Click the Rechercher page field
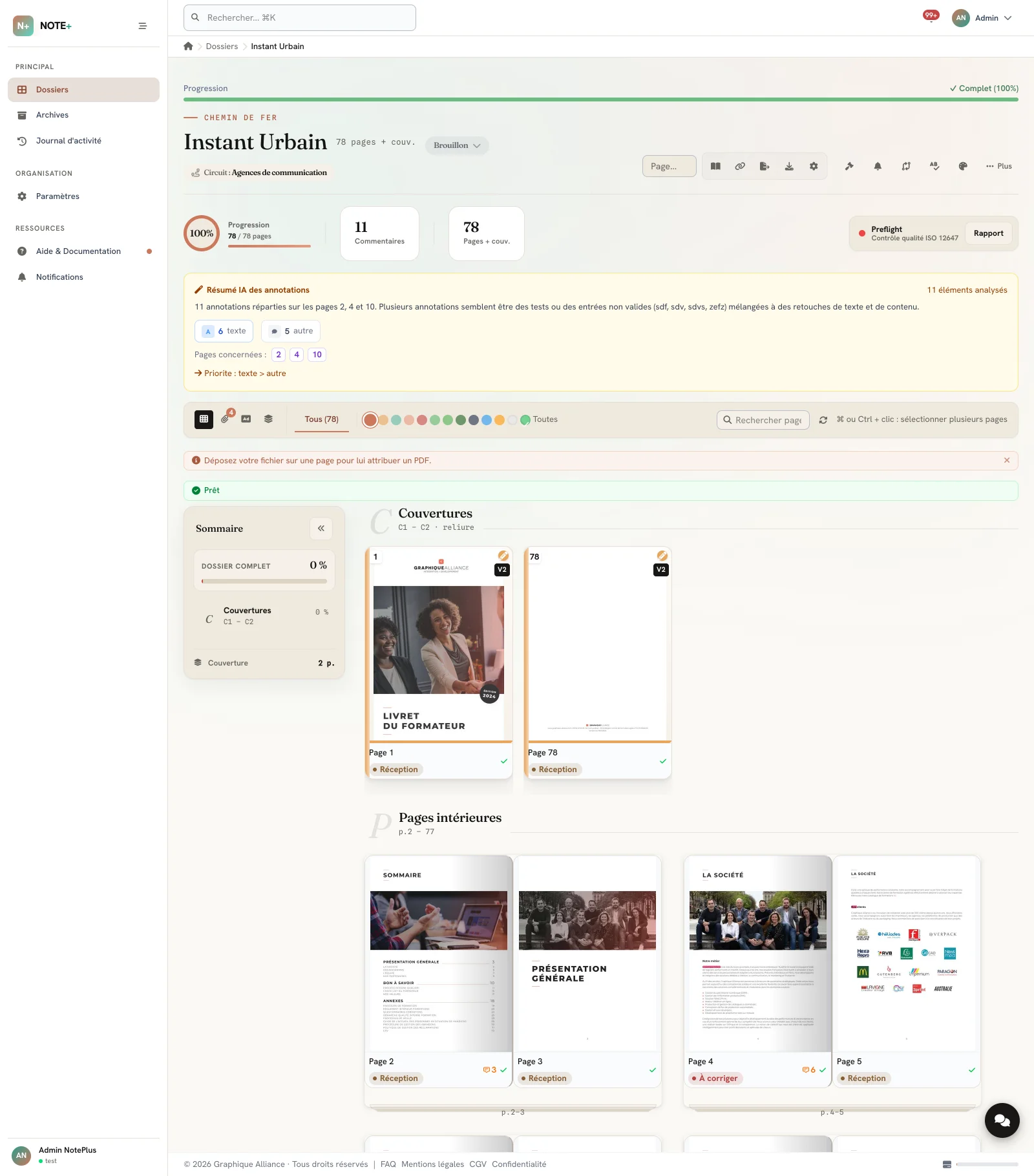Image resolution: width=1034 pixels, height=1176 pixels. (763, 420)
